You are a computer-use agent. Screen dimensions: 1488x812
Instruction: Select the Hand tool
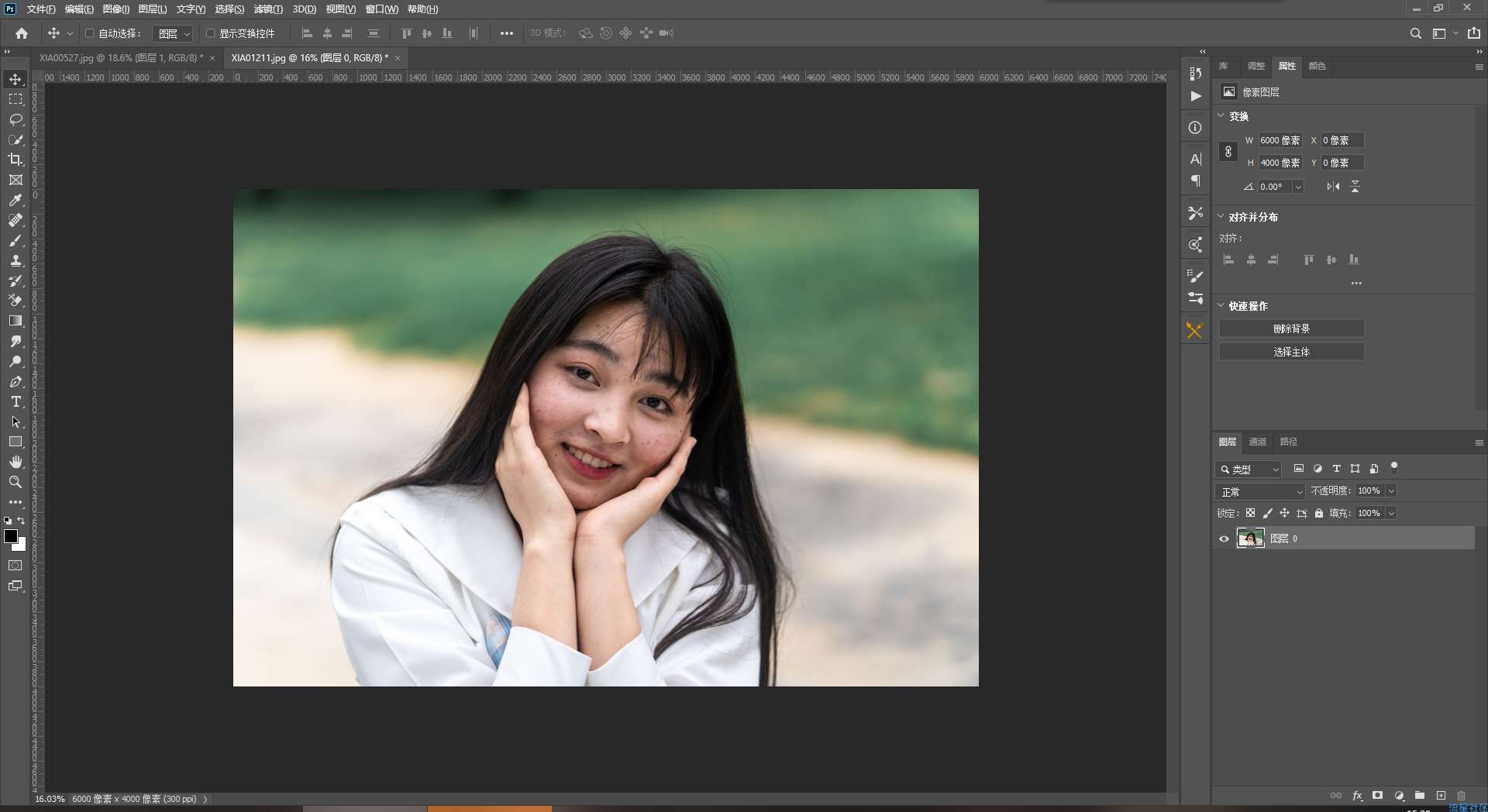click(15, 462)
